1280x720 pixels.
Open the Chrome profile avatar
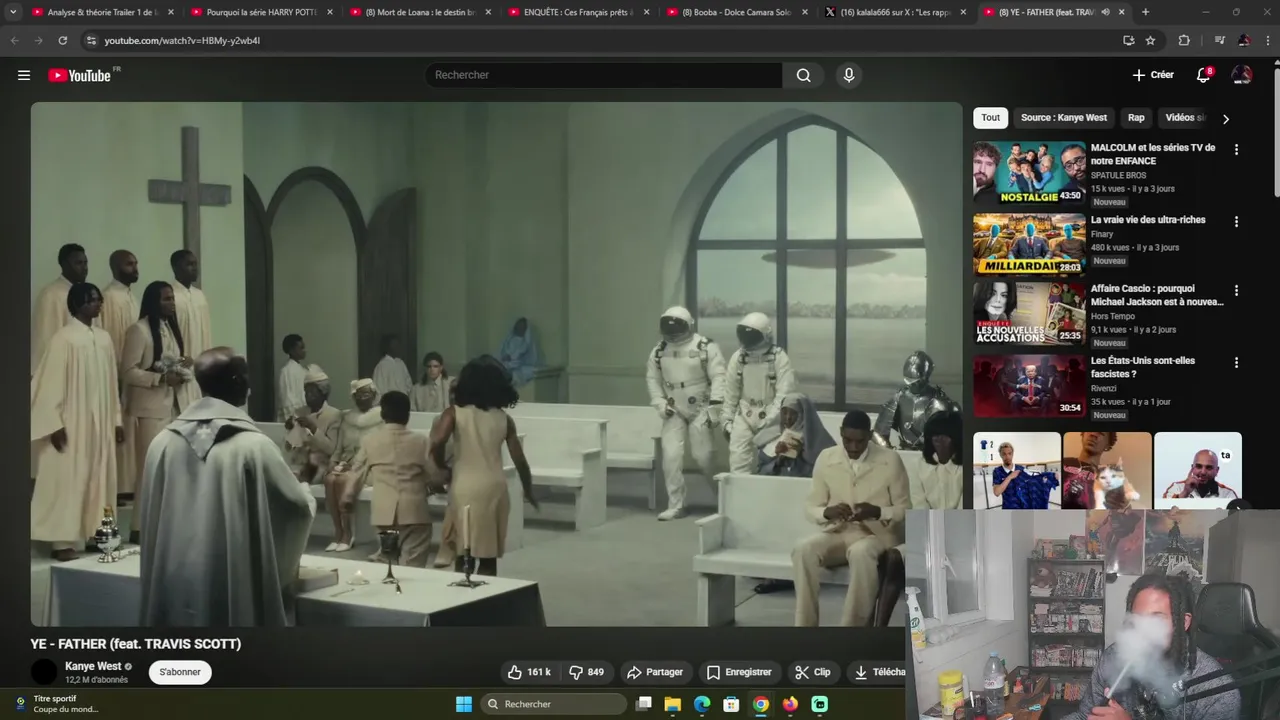pos(1243,40)
